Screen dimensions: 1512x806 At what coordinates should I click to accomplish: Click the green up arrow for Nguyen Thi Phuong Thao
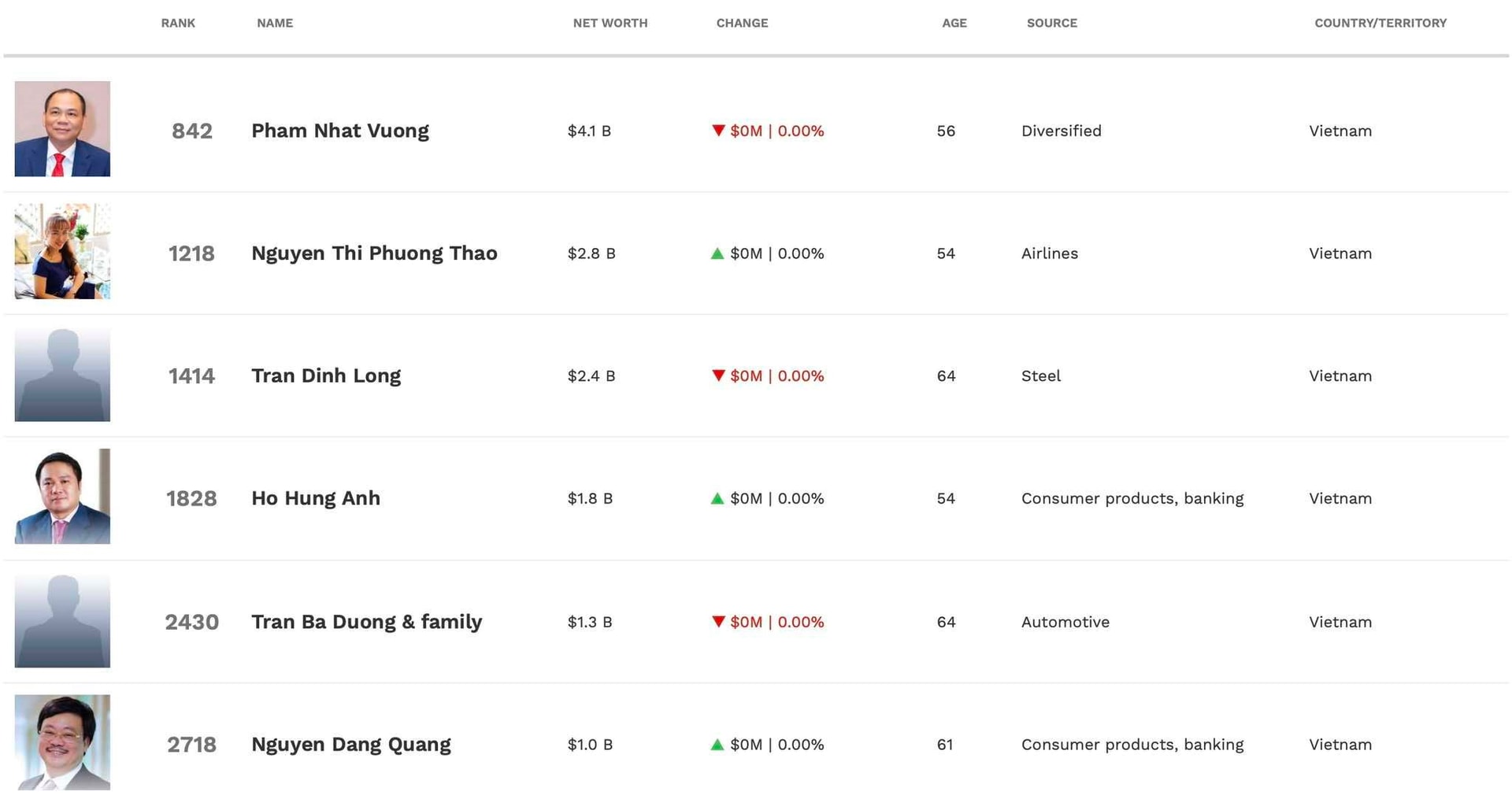(x=717, y=253)
